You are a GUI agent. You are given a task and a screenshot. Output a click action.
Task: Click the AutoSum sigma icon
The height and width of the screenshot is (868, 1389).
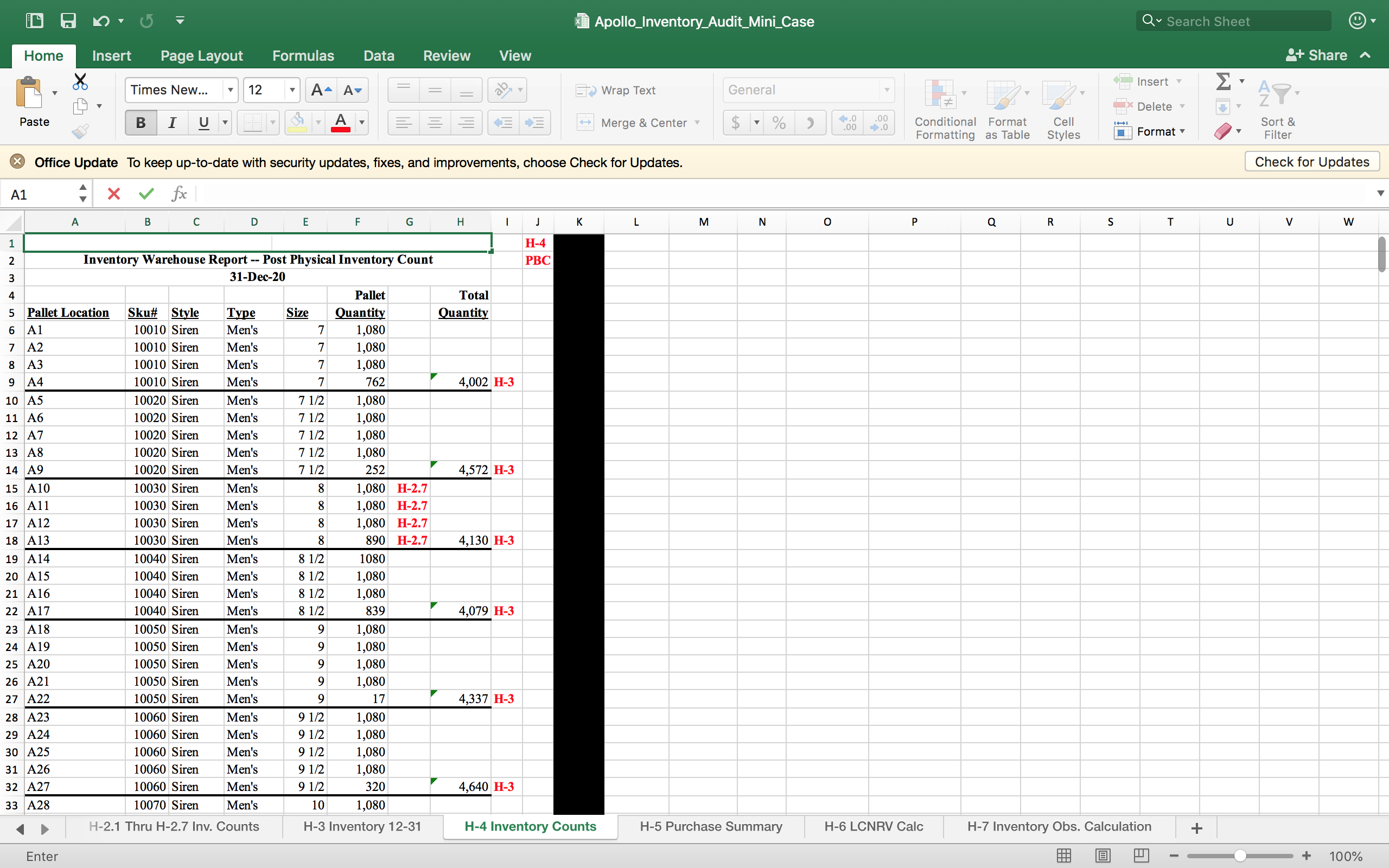pyautogui.click(x=1223, y=81)
